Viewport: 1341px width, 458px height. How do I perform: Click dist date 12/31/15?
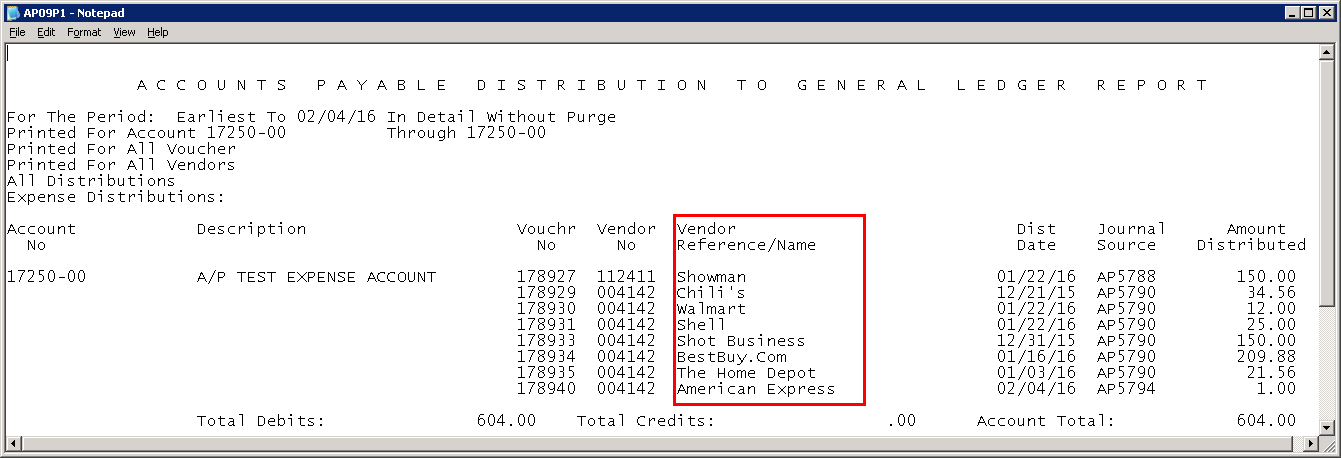(x=1036, y=341)
